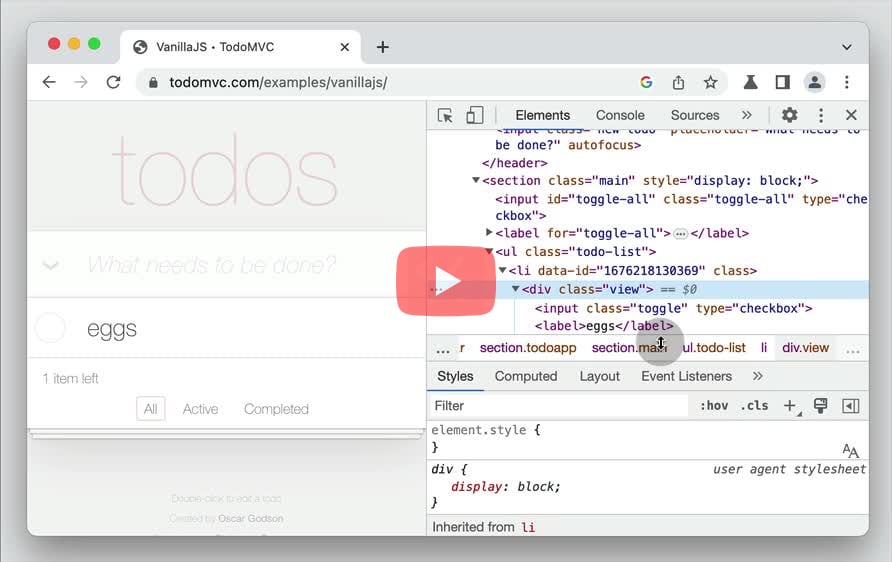Toggle all todos with the chevron
This screenshot has width=892, height=562.
click(x=51, y=265)
